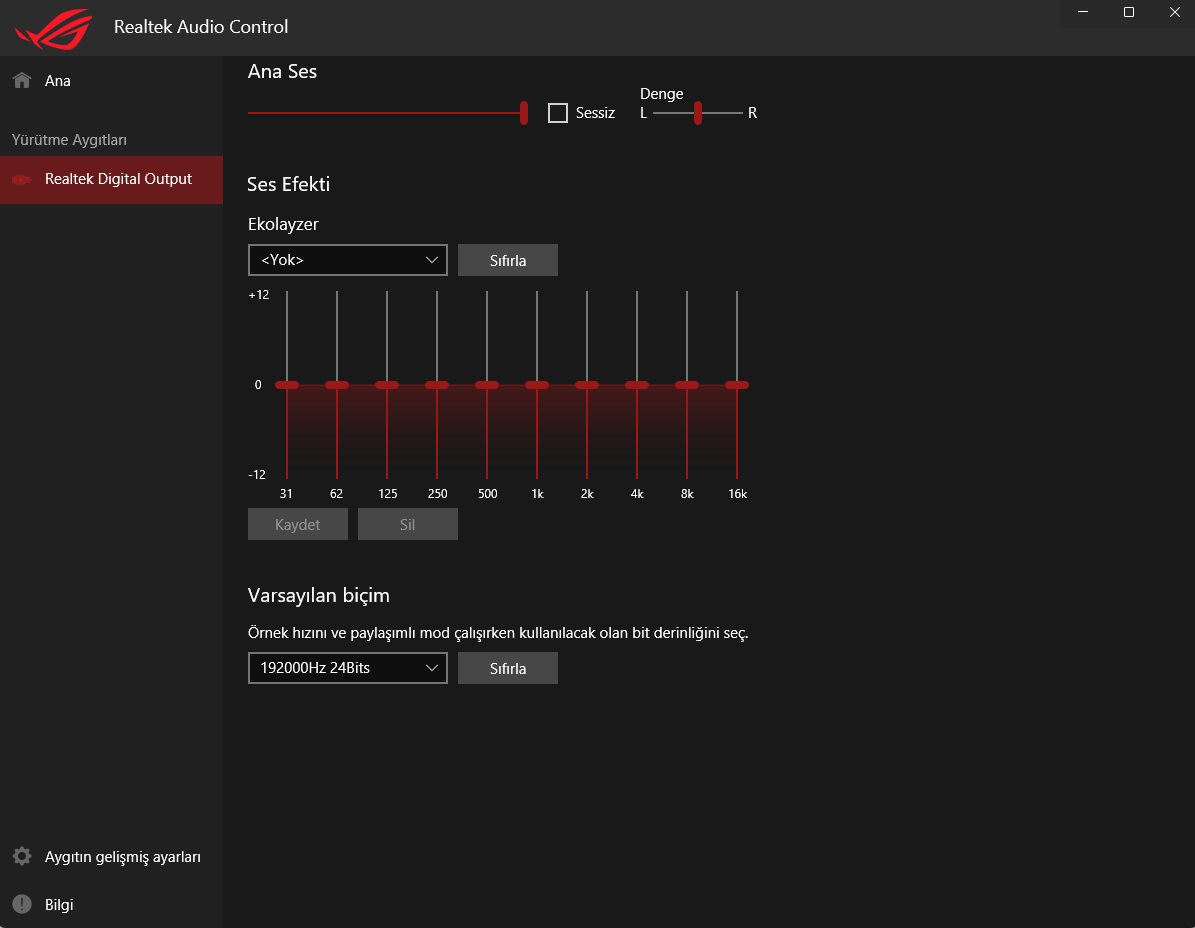Close the Realtek Audio Control window
1195x928 pixels.
1174,12
